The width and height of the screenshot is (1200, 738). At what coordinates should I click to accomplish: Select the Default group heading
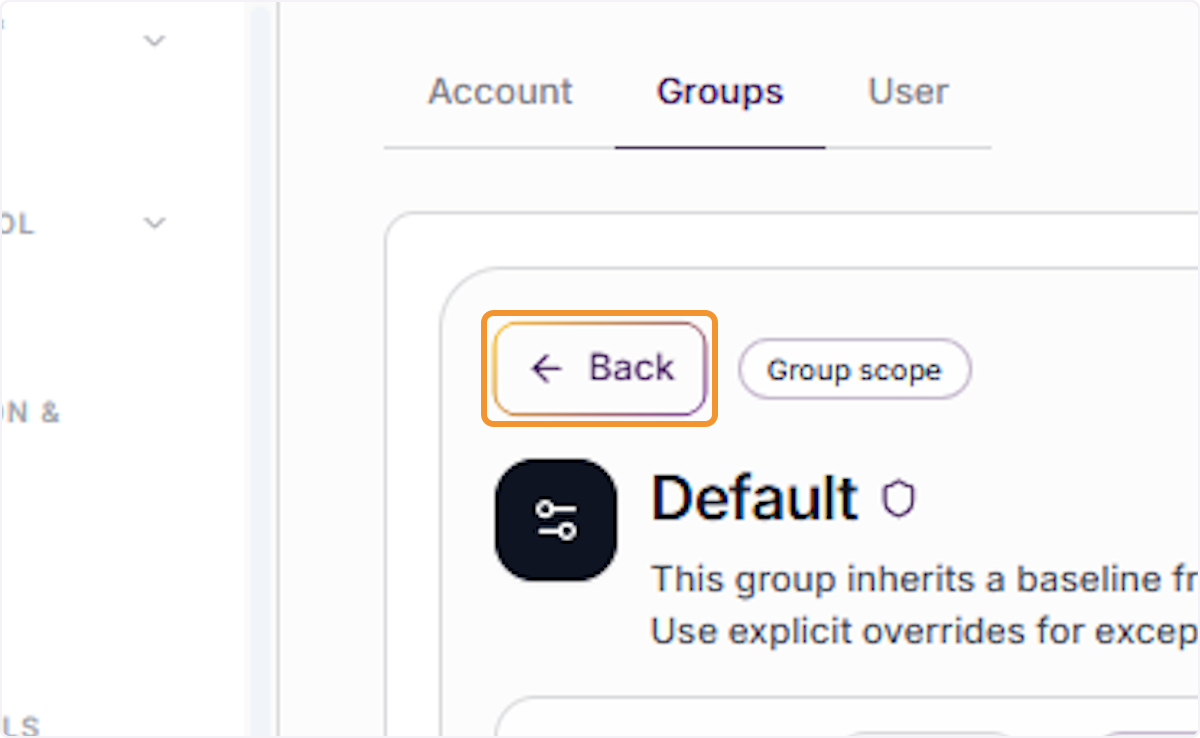pos(755,497)
